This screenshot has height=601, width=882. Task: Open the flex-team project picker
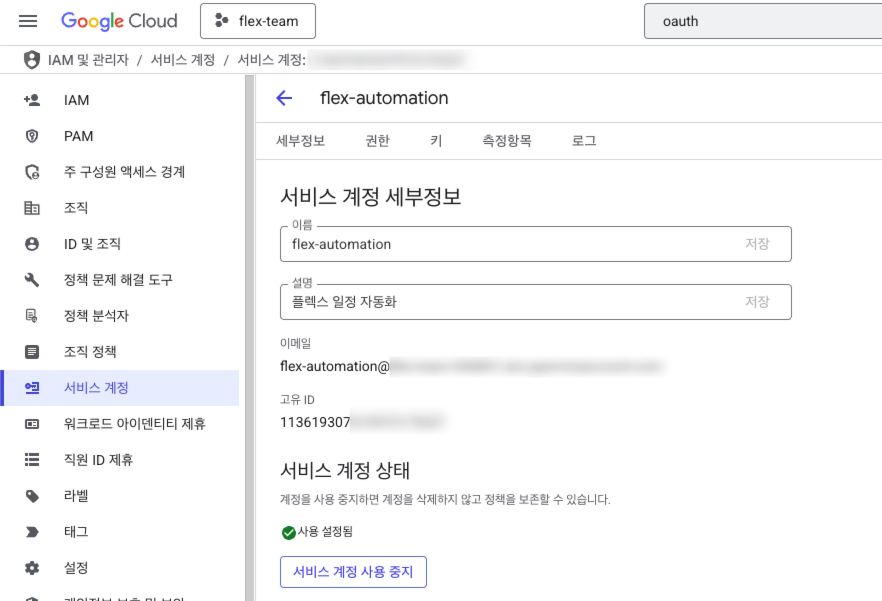258,21
